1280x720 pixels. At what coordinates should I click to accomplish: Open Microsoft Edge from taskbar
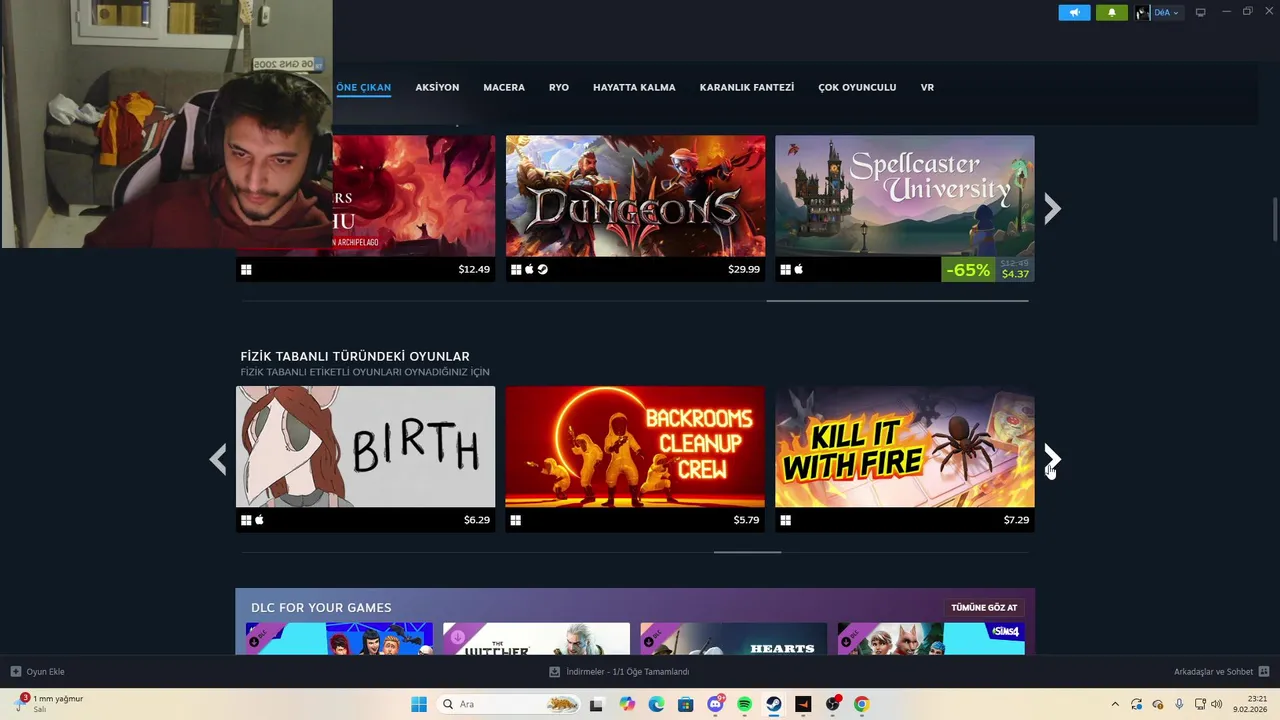[x=656, y=704]
